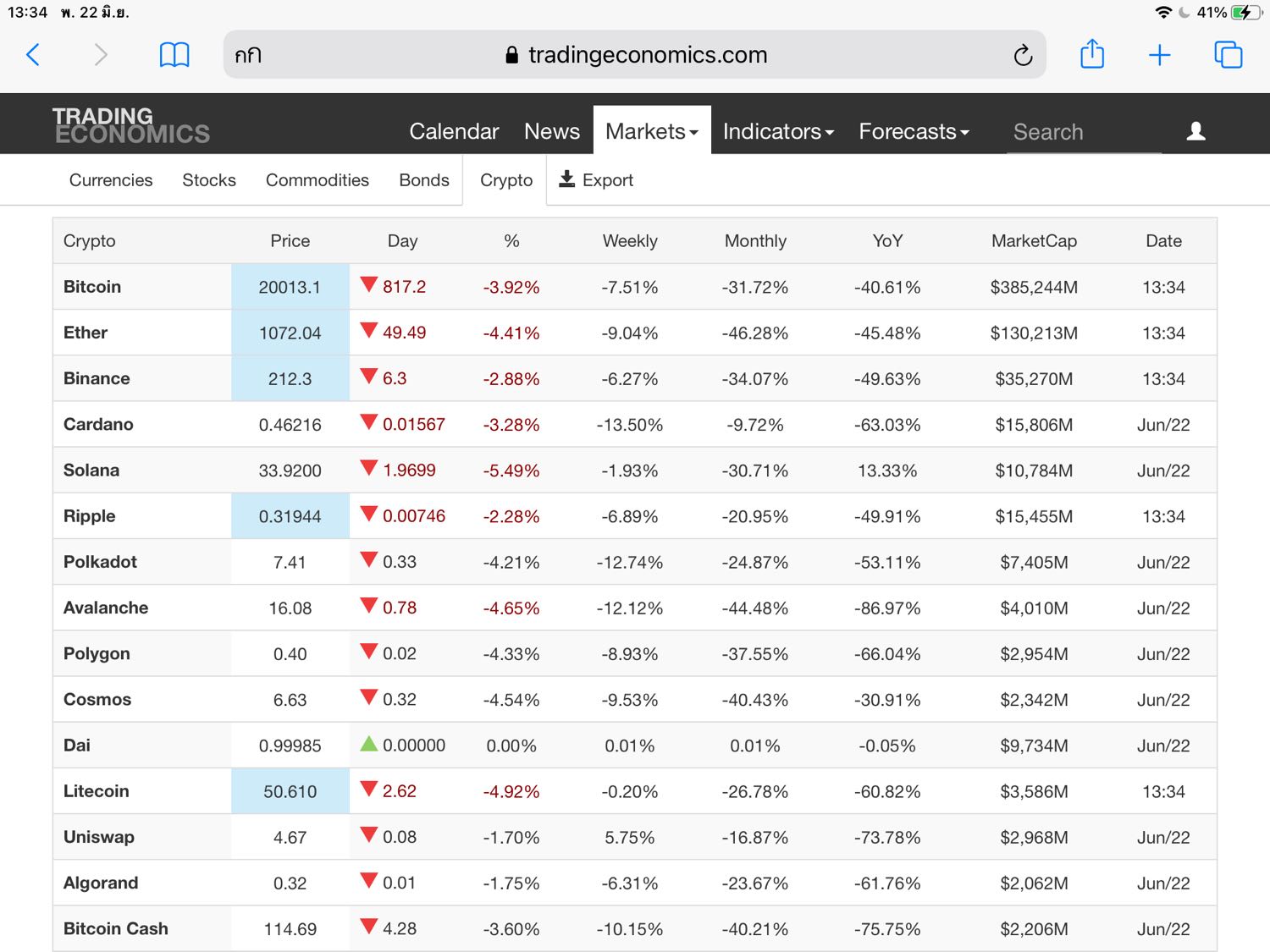Open the Cosmos detail link
Image resolution: width=1270 pixels, height=952 pixels.
tap(97, 699)
